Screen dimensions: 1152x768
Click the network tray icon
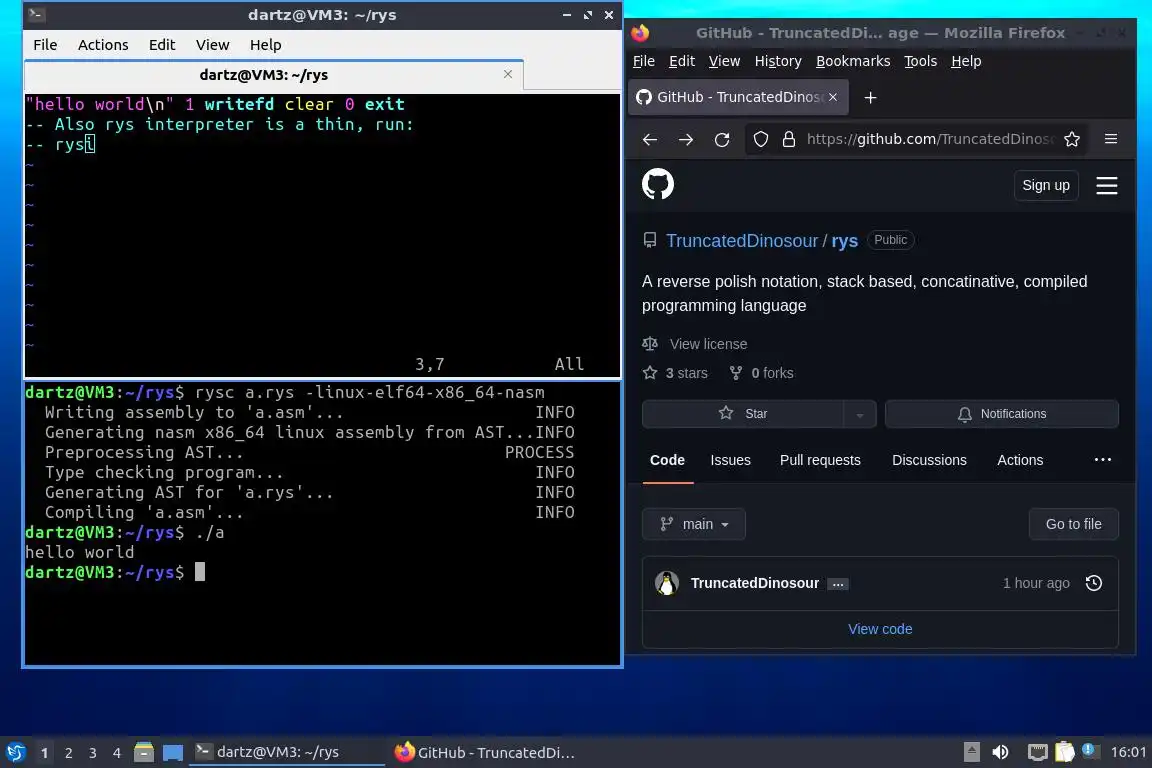(x=1037, y=752)
